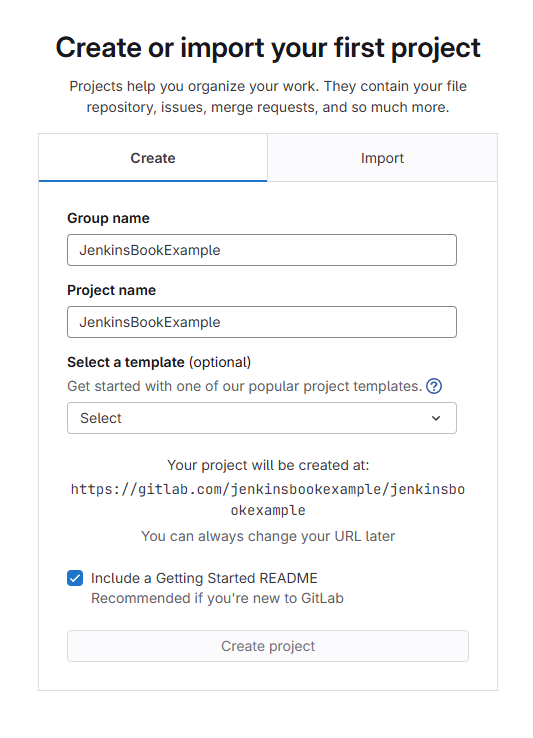Switch to the Import tab
533x738 pixels.
[382, 158]
